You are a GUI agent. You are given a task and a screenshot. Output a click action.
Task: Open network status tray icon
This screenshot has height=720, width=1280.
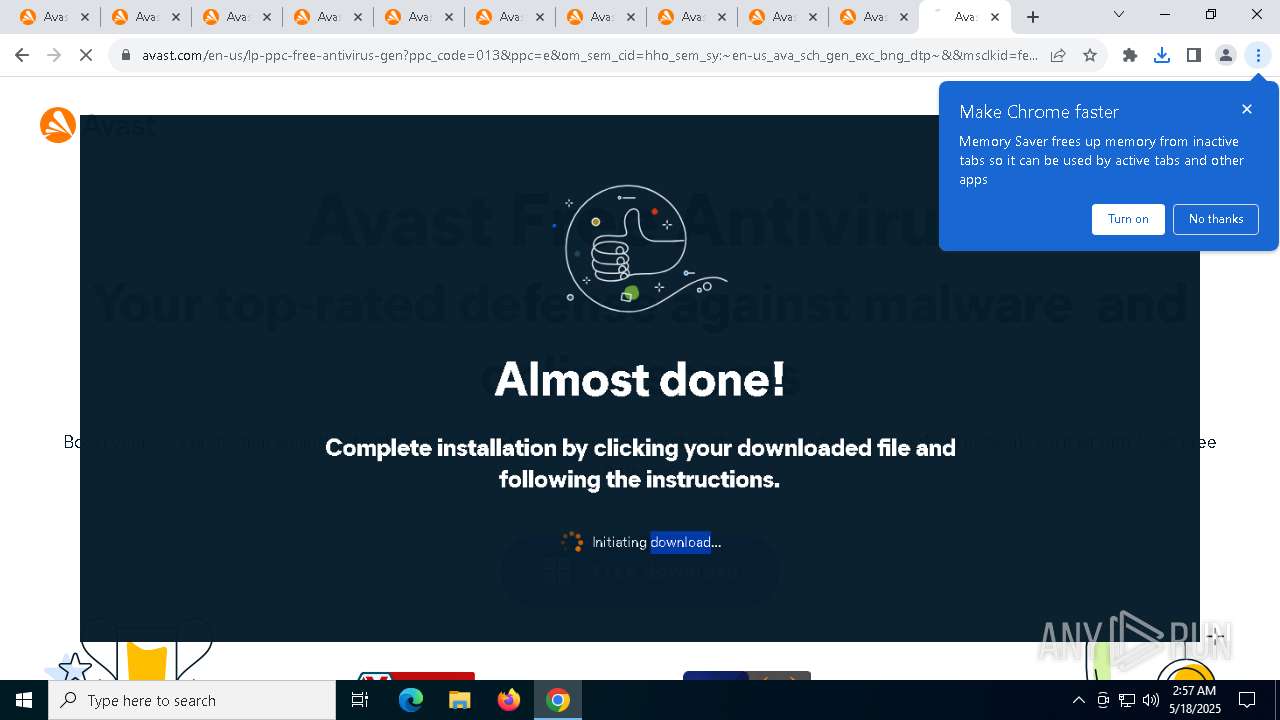point(1127,700)
